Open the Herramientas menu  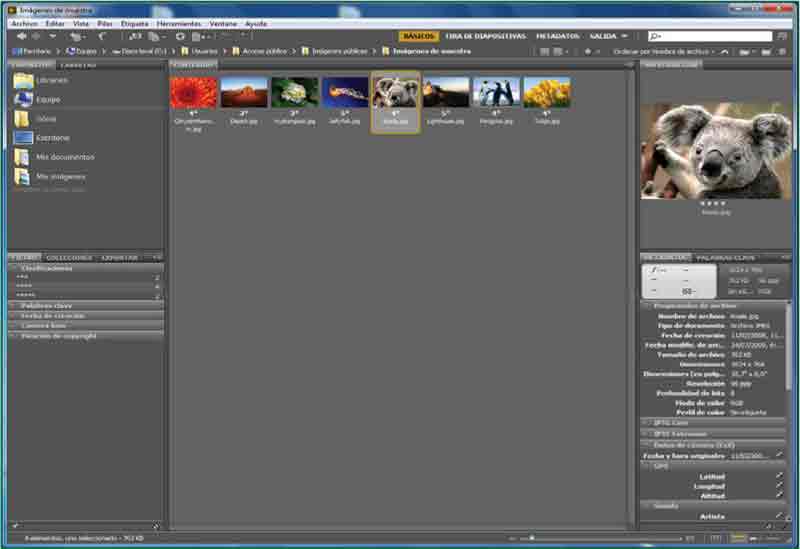pos(178,22)
